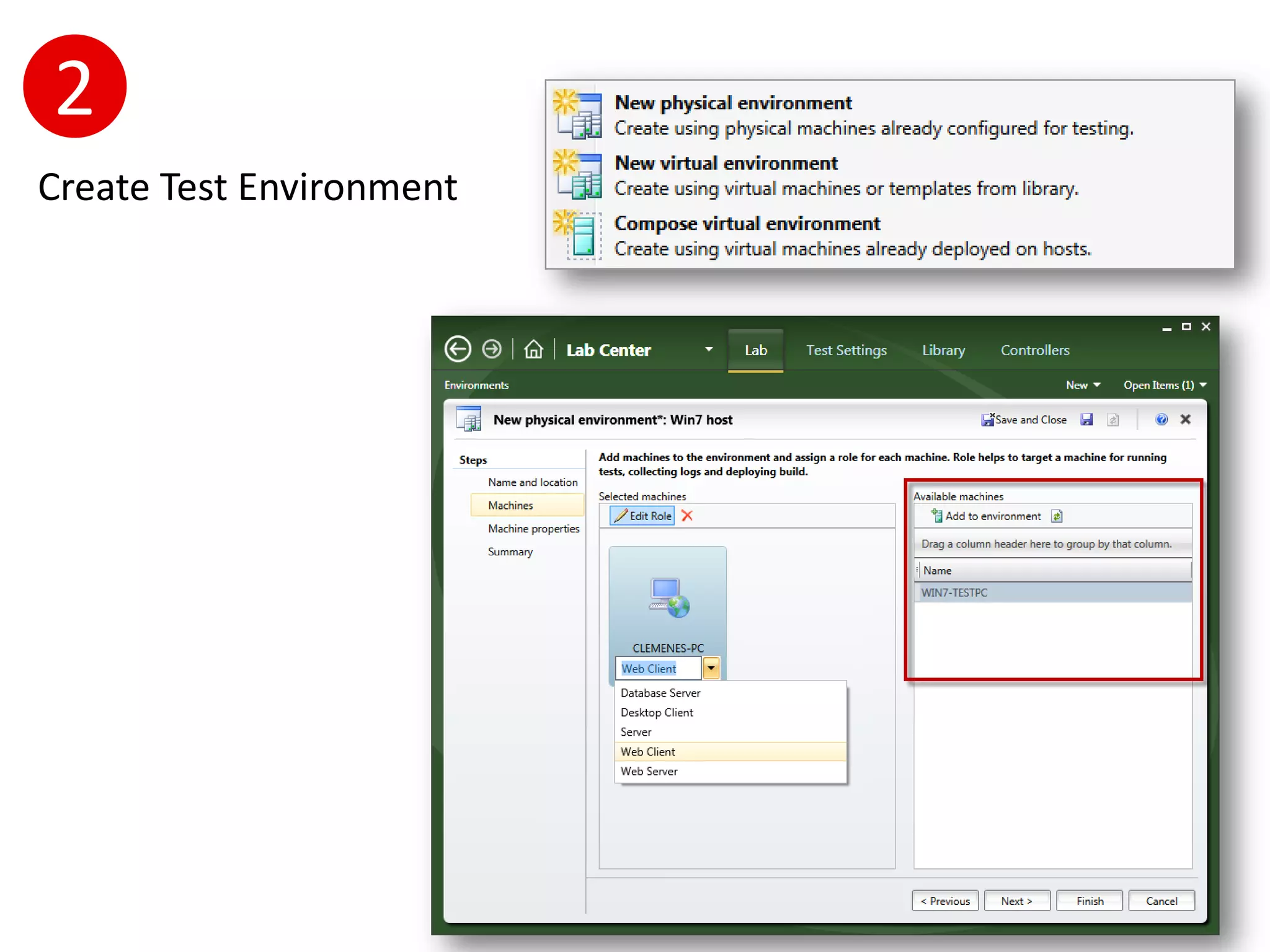Click the New virtual environment icon
Screen dimensions: 1270x952
click(577, 174)
